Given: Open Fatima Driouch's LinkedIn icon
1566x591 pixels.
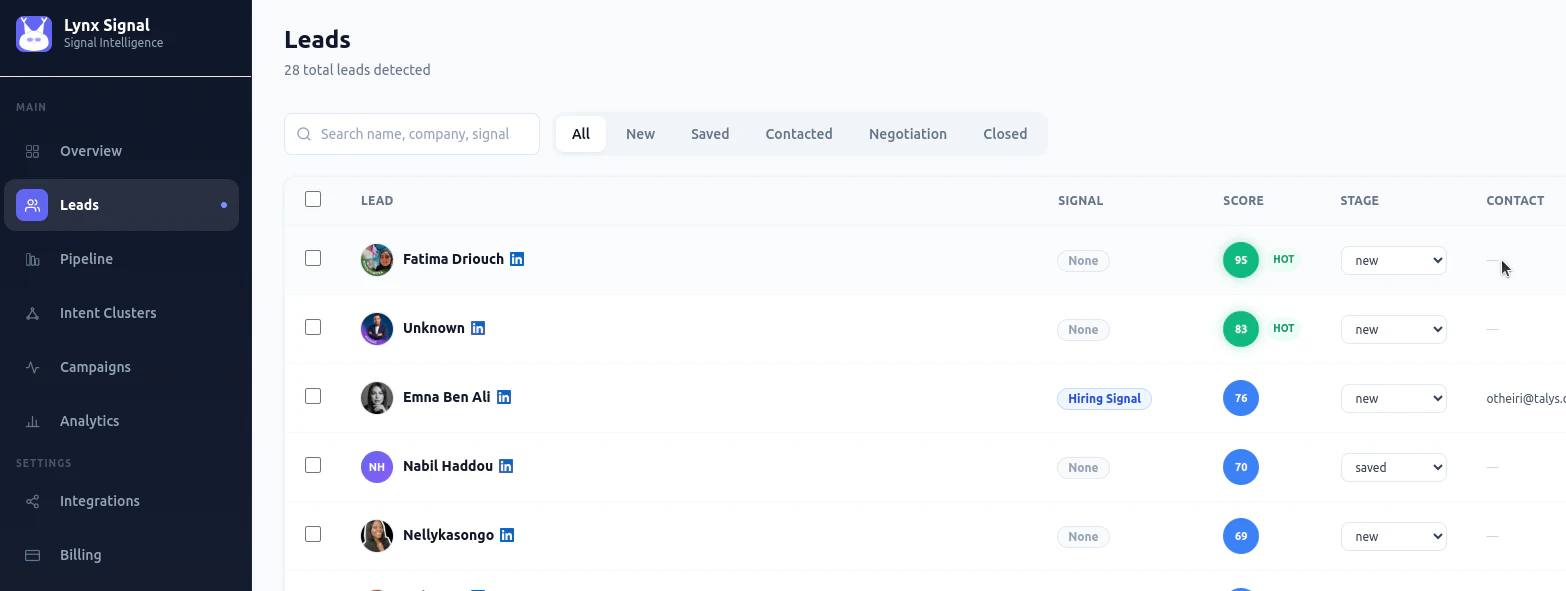Looking at the screenshot, I should (517, 259).
